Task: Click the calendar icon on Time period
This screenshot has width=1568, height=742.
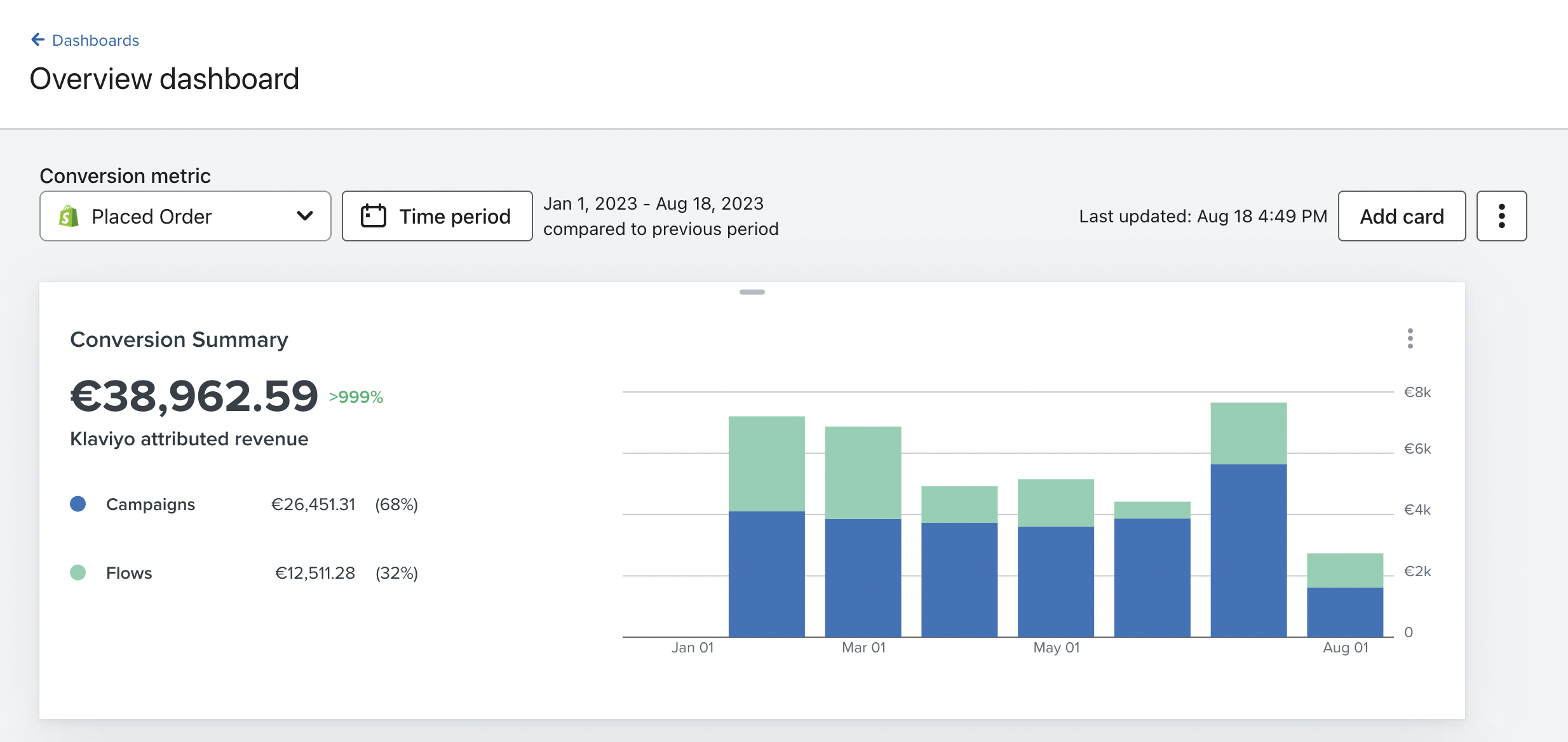Action: pyautogui.click(x=374, y=216)
